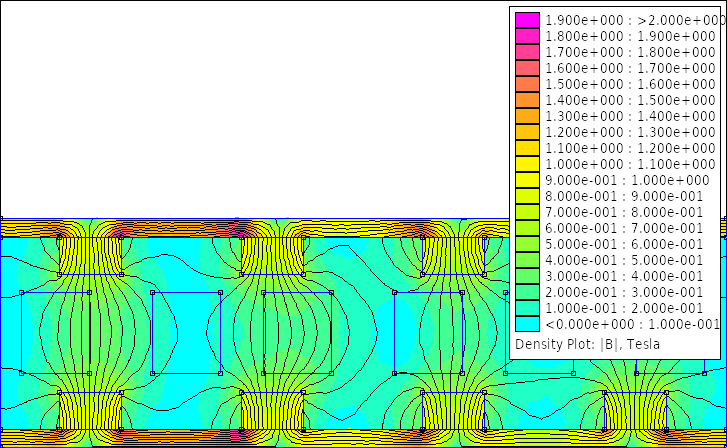Click the 1.000–1.100 legend color swatch
Viewport: 727px width, 448px height.
527,164
